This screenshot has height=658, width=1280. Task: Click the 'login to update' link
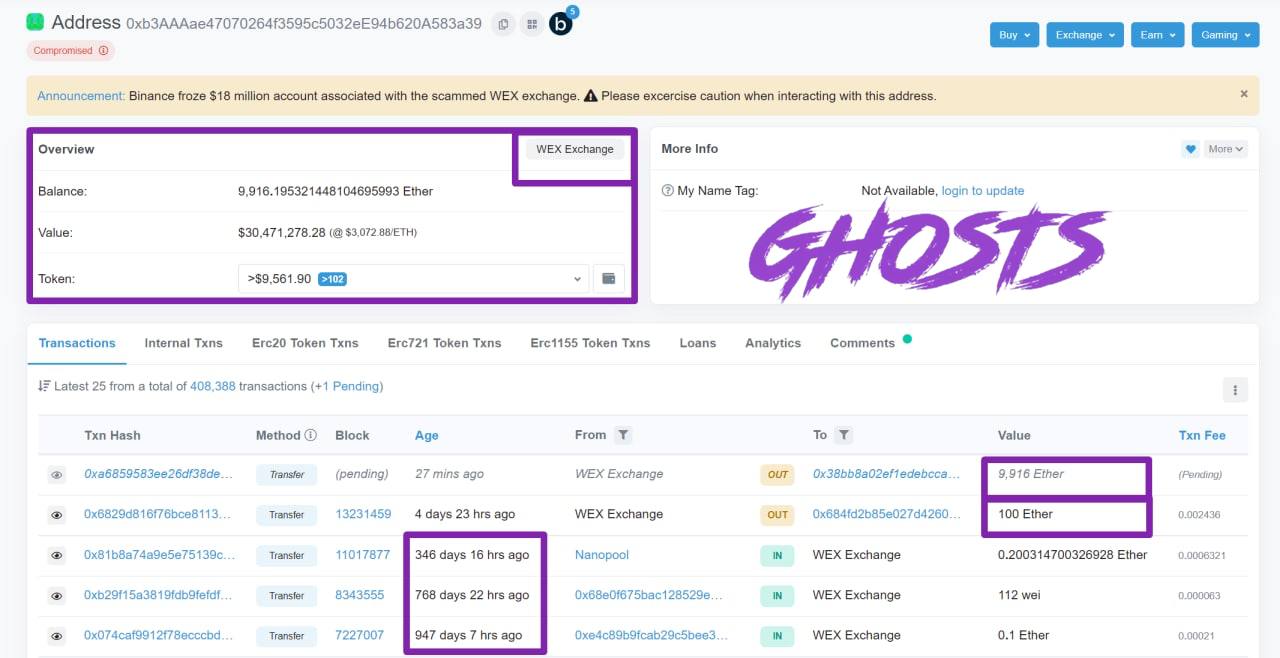click(x=983, y=191)
